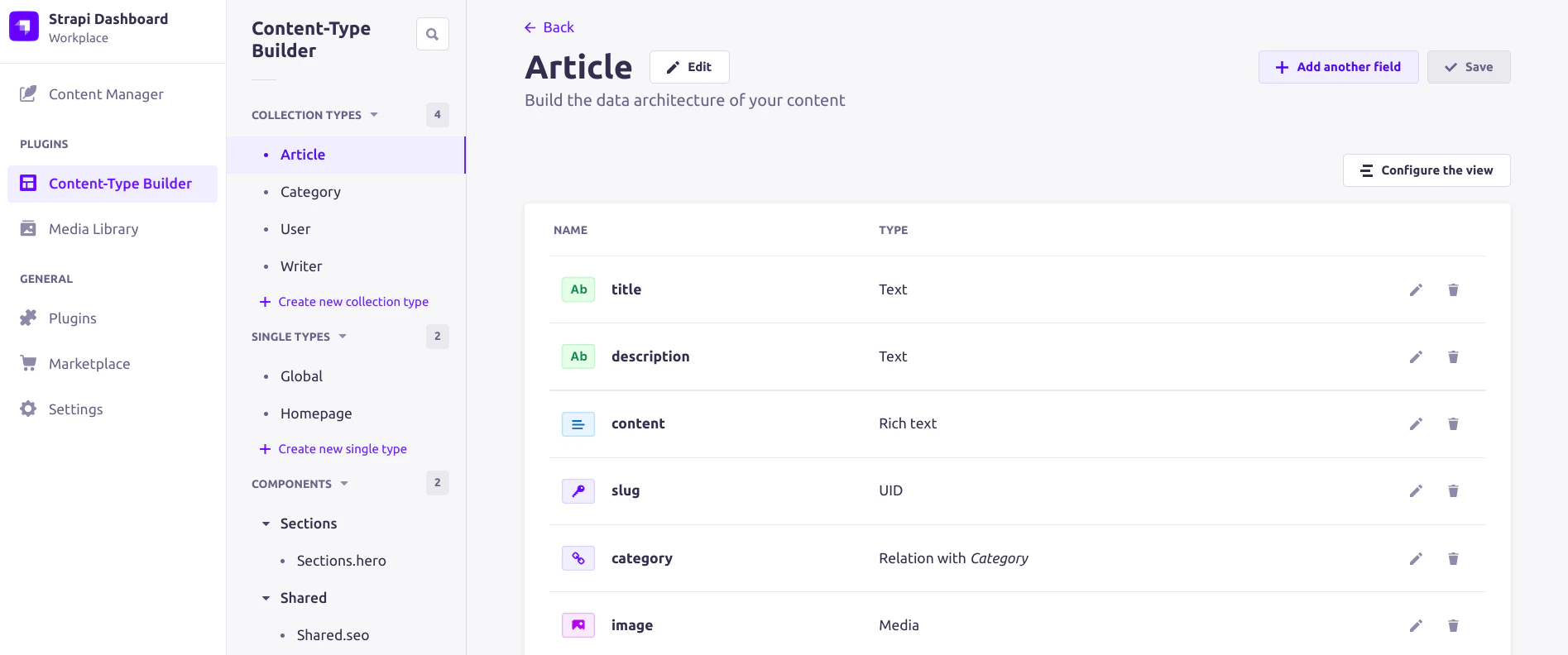Create new single type

click(x=333, y=449)
